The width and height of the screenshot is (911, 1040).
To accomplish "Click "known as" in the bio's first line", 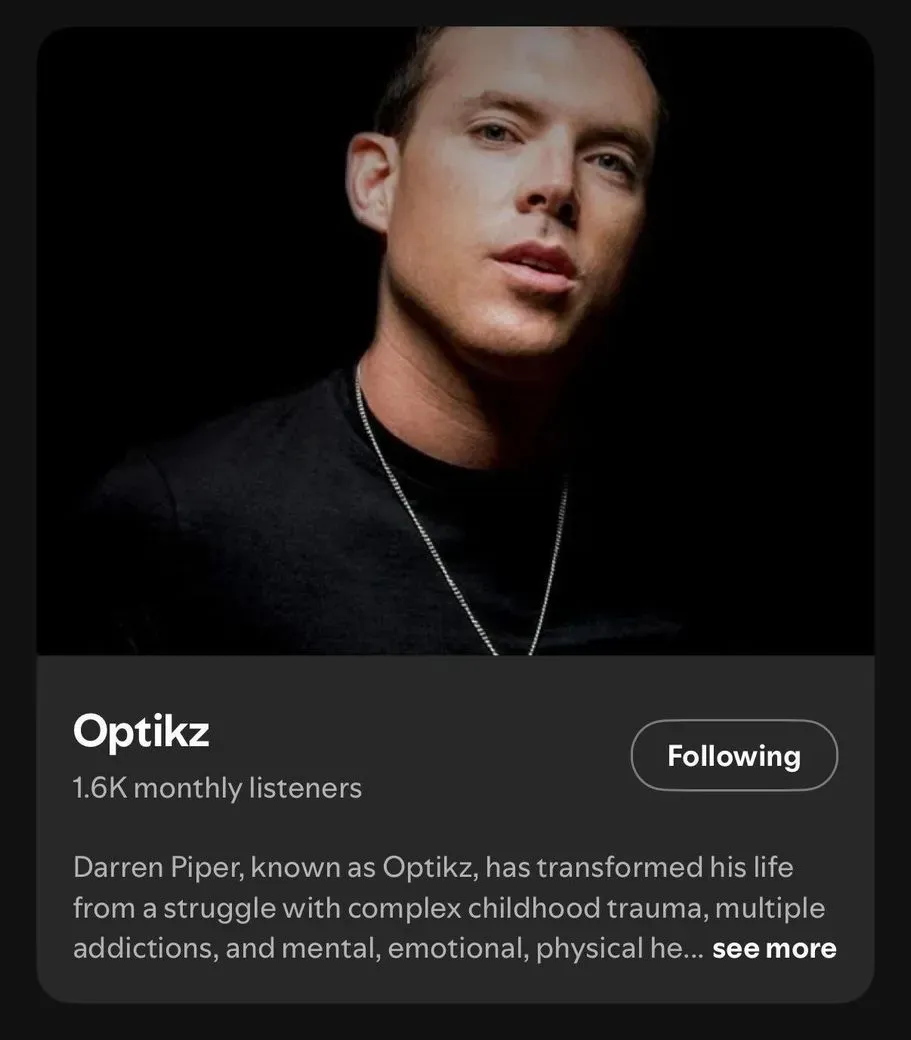I will pyautogui.click(x=311, y=867).
